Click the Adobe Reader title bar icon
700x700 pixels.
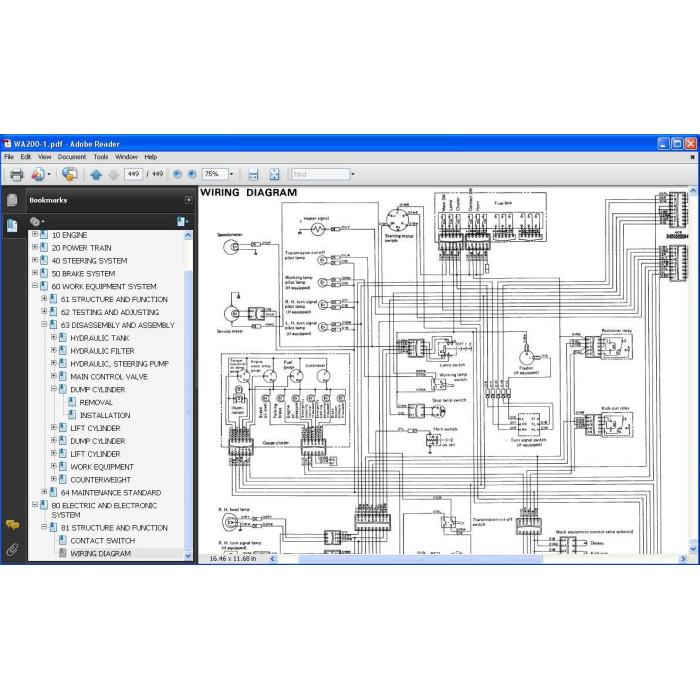tap(7, 144)
